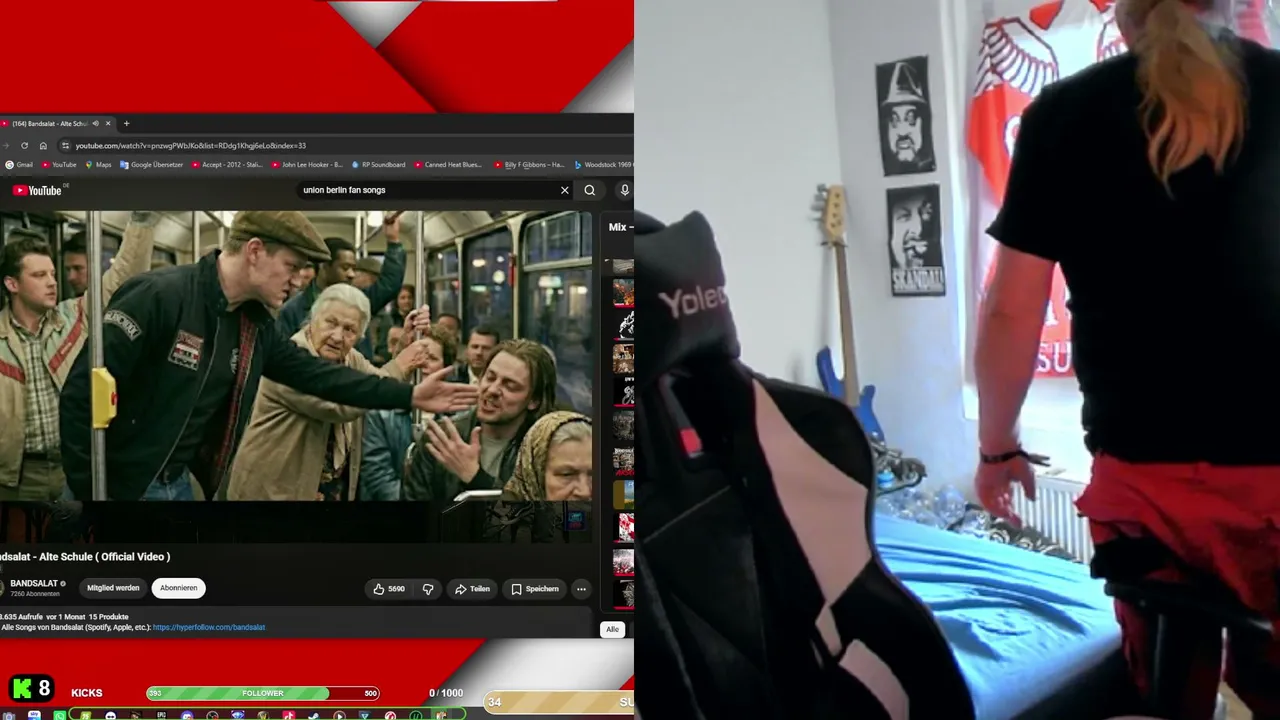Open the site information icon in address bar
The height and width of the screenshot is (720, 1280).
(66, 146)
